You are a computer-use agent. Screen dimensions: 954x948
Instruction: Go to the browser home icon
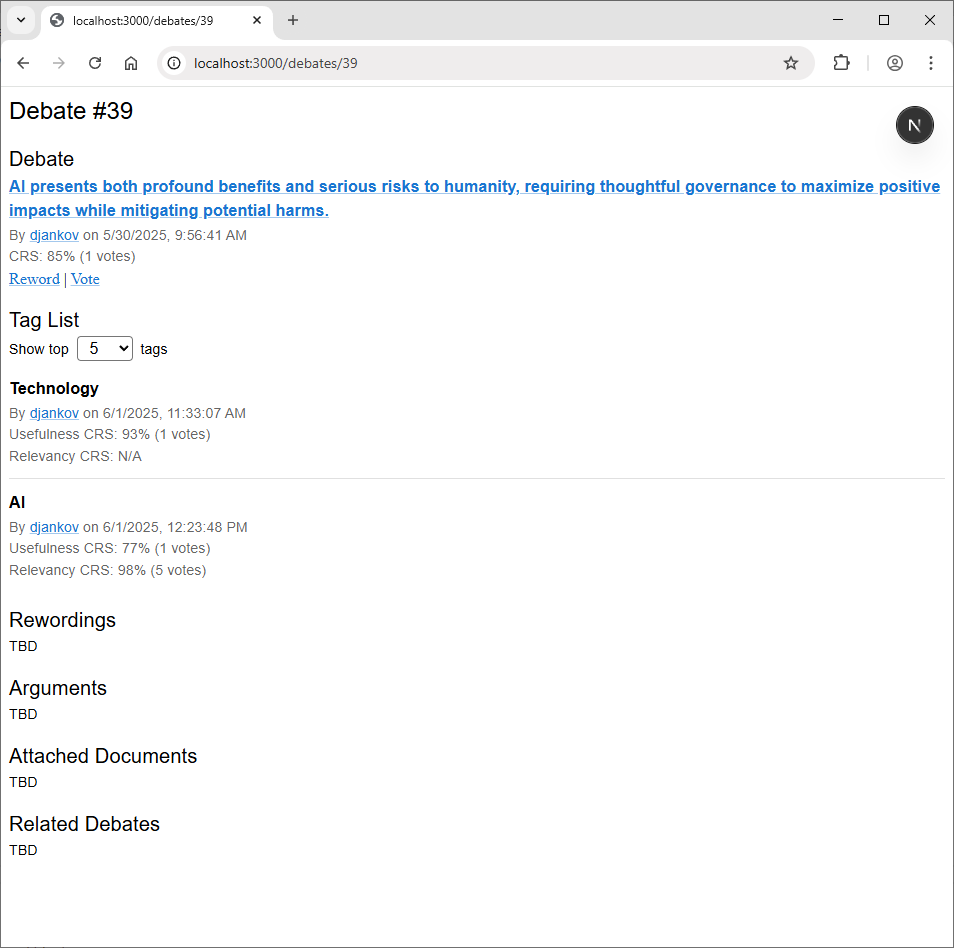[x=131, y=63]
